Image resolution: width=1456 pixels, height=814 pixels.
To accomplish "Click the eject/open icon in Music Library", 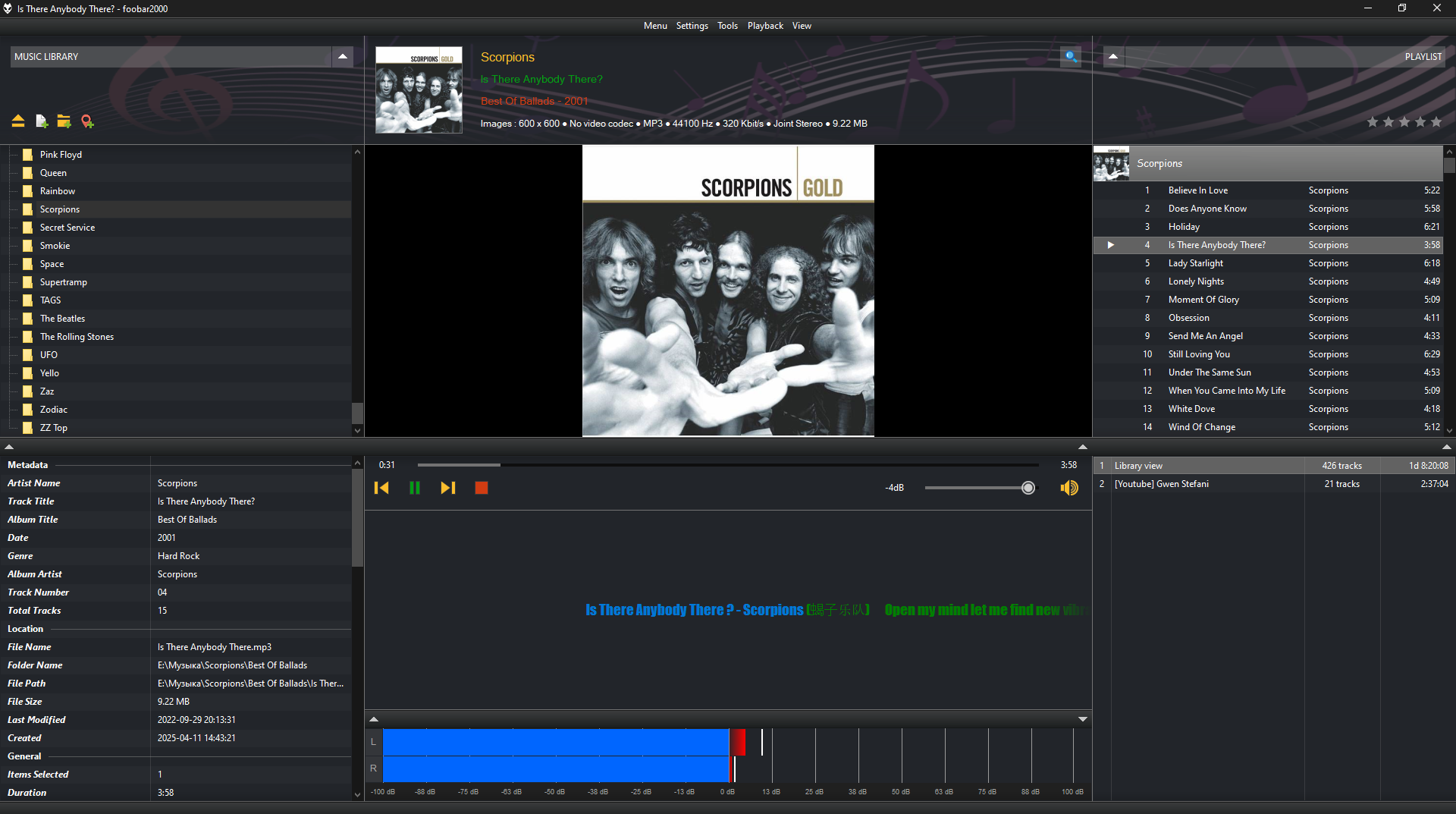I will pos(18,121).
